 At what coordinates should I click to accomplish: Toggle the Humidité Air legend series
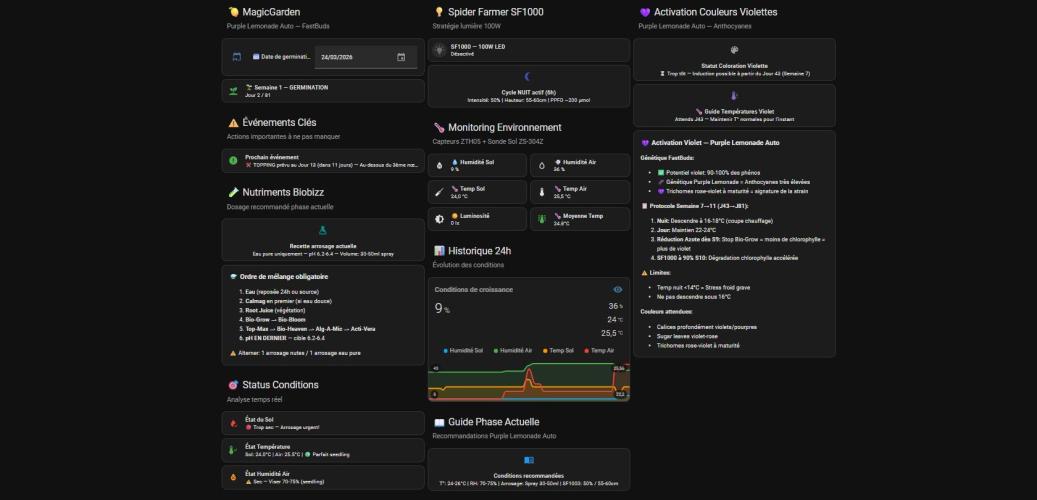coord(513,351)
